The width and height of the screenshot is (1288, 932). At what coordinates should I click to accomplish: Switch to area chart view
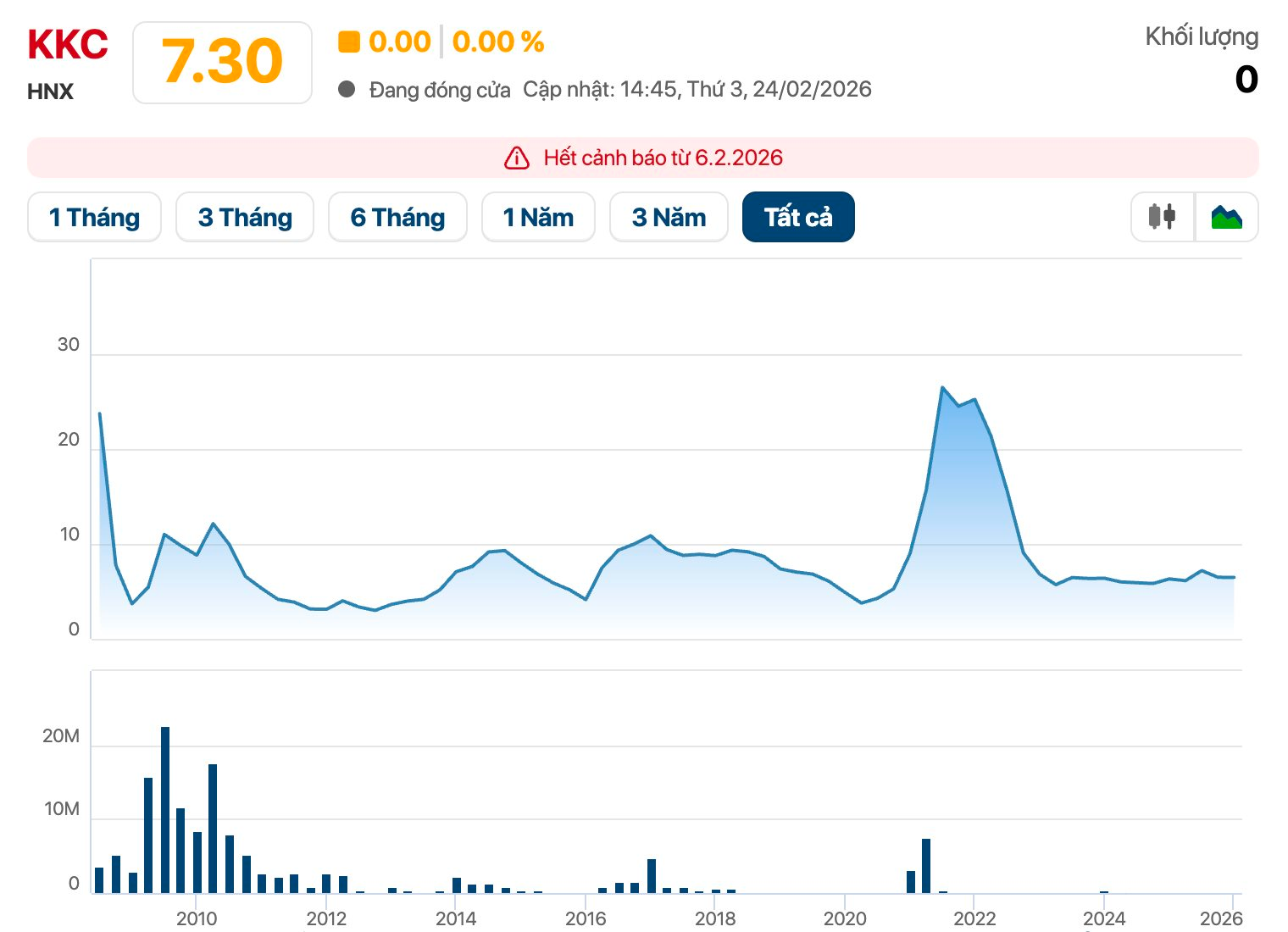[1226, 217]
